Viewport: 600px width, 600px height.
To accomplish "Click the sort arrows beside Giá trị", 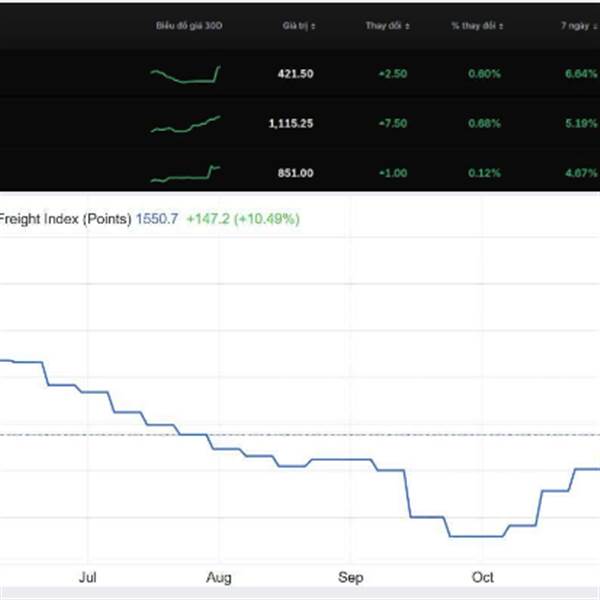I will (311, 24).
